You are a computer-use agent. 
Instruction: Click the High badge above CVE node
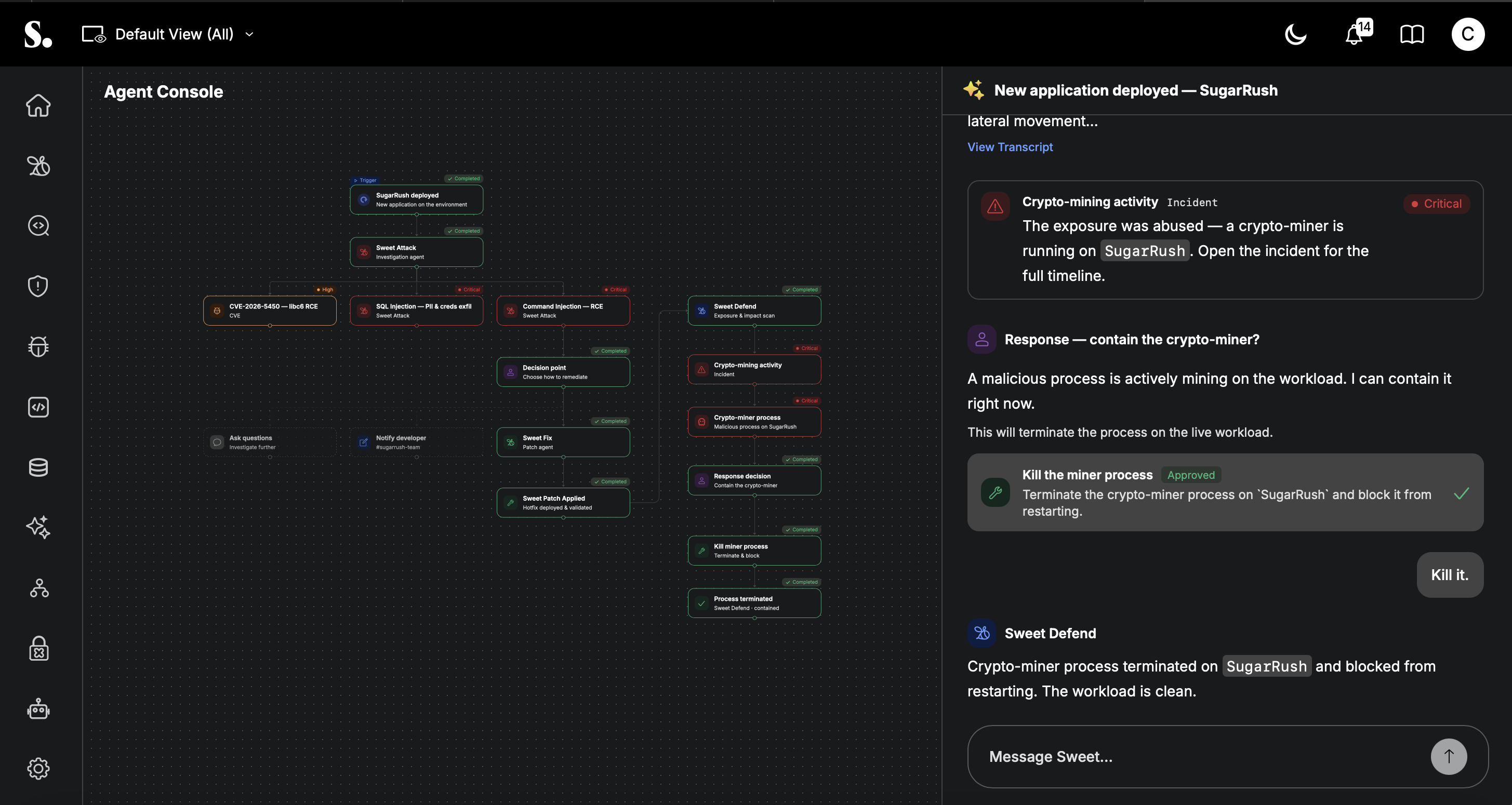325,289
